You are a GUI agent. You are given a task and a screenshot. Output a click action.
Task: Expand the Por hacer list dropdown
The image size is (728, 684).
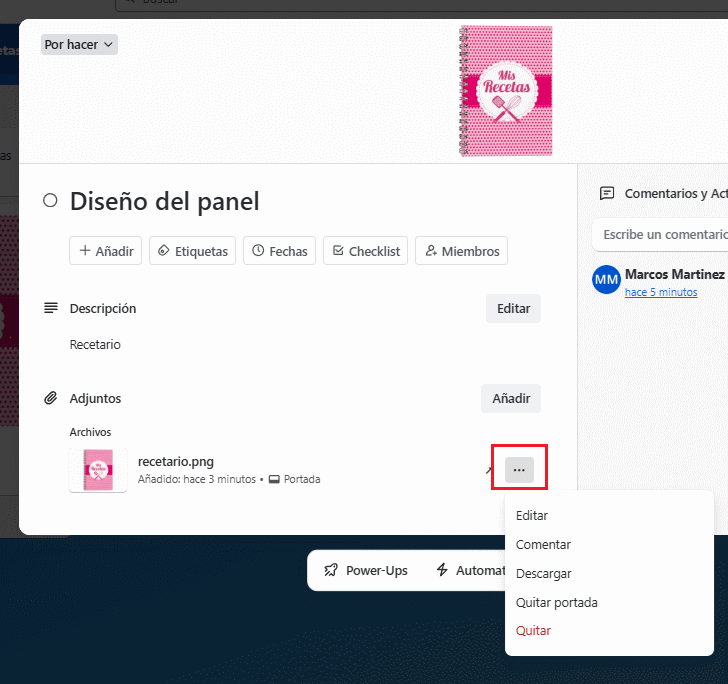[79, 45]
